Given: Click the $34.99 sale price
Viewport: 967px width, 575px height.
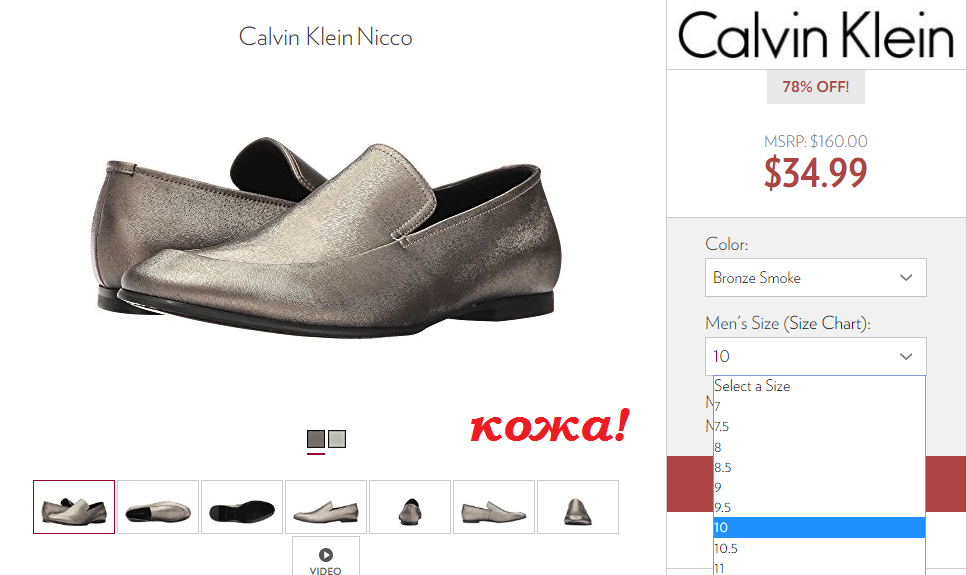Looking at the screenshot, I should pos(815,172).
